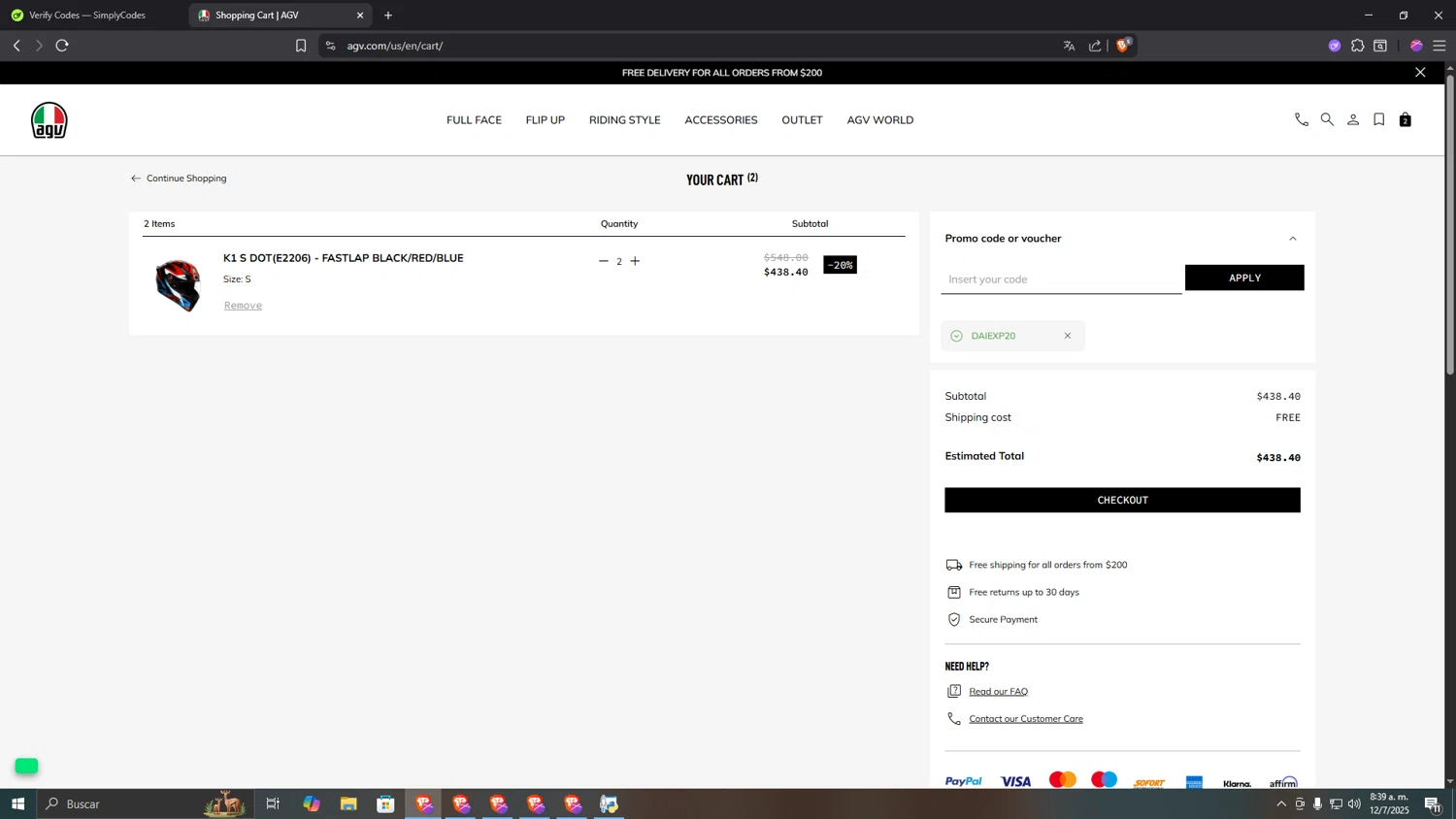
Task: Open the translate page icon
Action: coord(1069,46)
